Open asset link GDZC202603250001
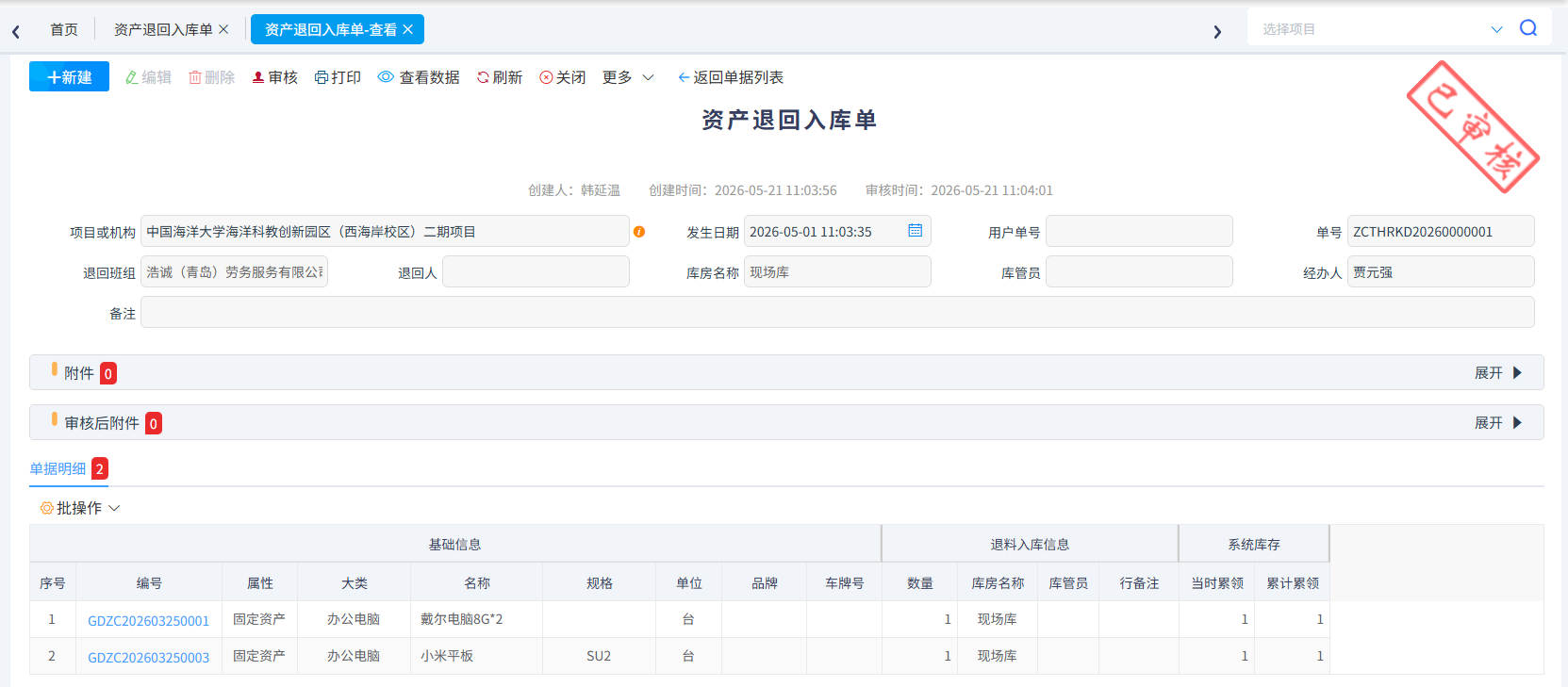 point(148,620)
